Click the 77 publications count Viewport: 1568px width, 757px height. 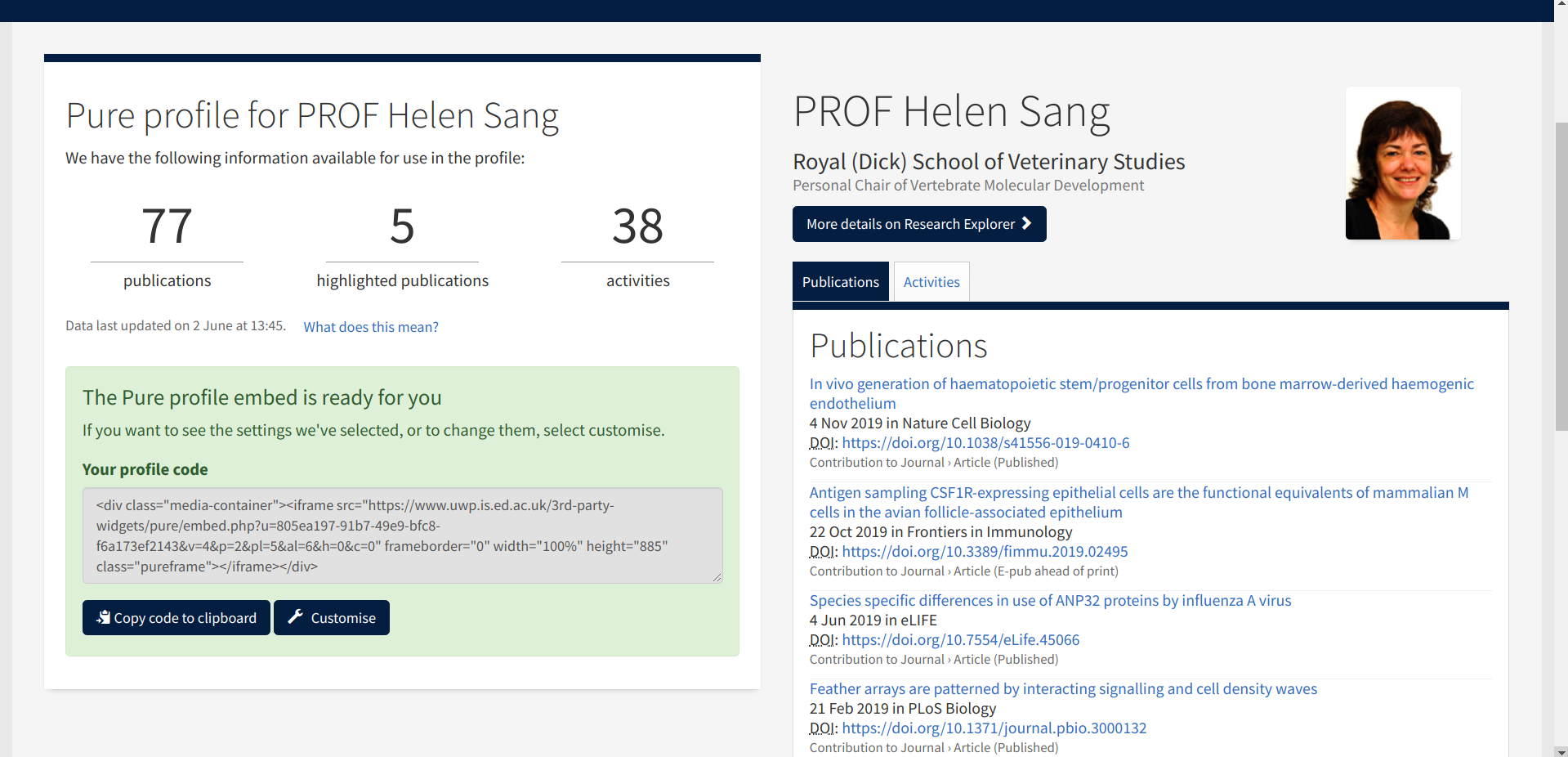(167, 226)
